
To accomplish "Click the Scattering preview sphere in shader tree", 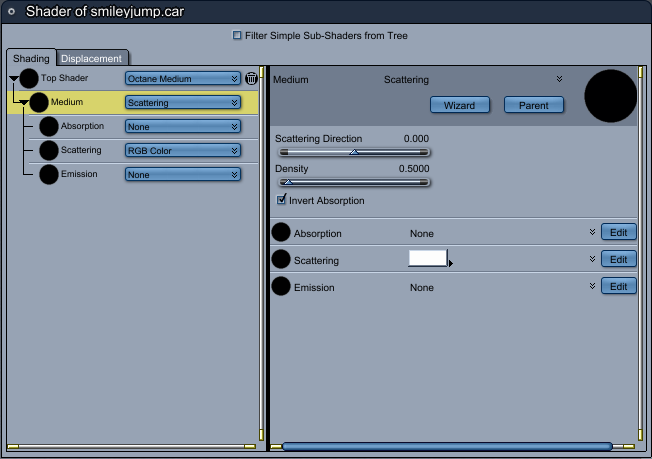I will pyautogui.click(x=49, y=151).
